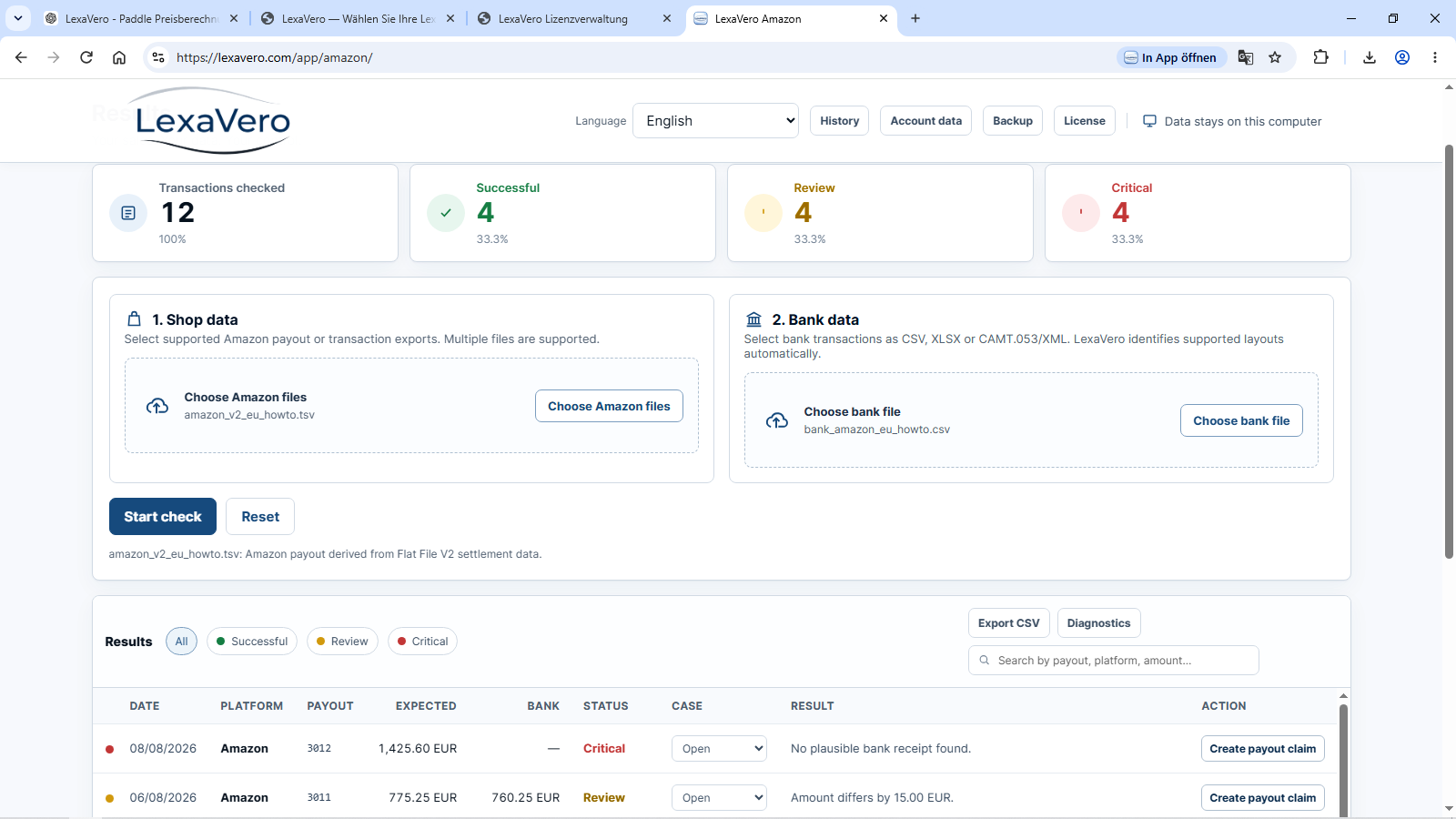1456x819 pixels.
Task: Click the Successful checkmark icon
Action: [446, 213]
